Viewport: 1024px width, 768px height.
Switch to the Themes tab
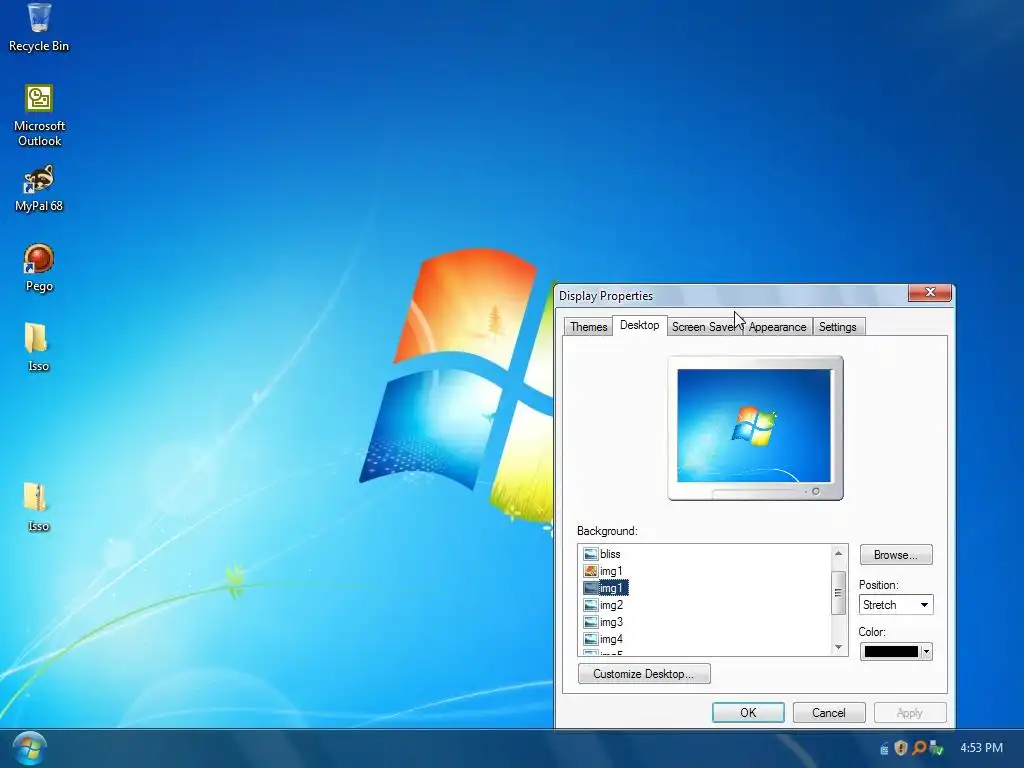point(588,327)
